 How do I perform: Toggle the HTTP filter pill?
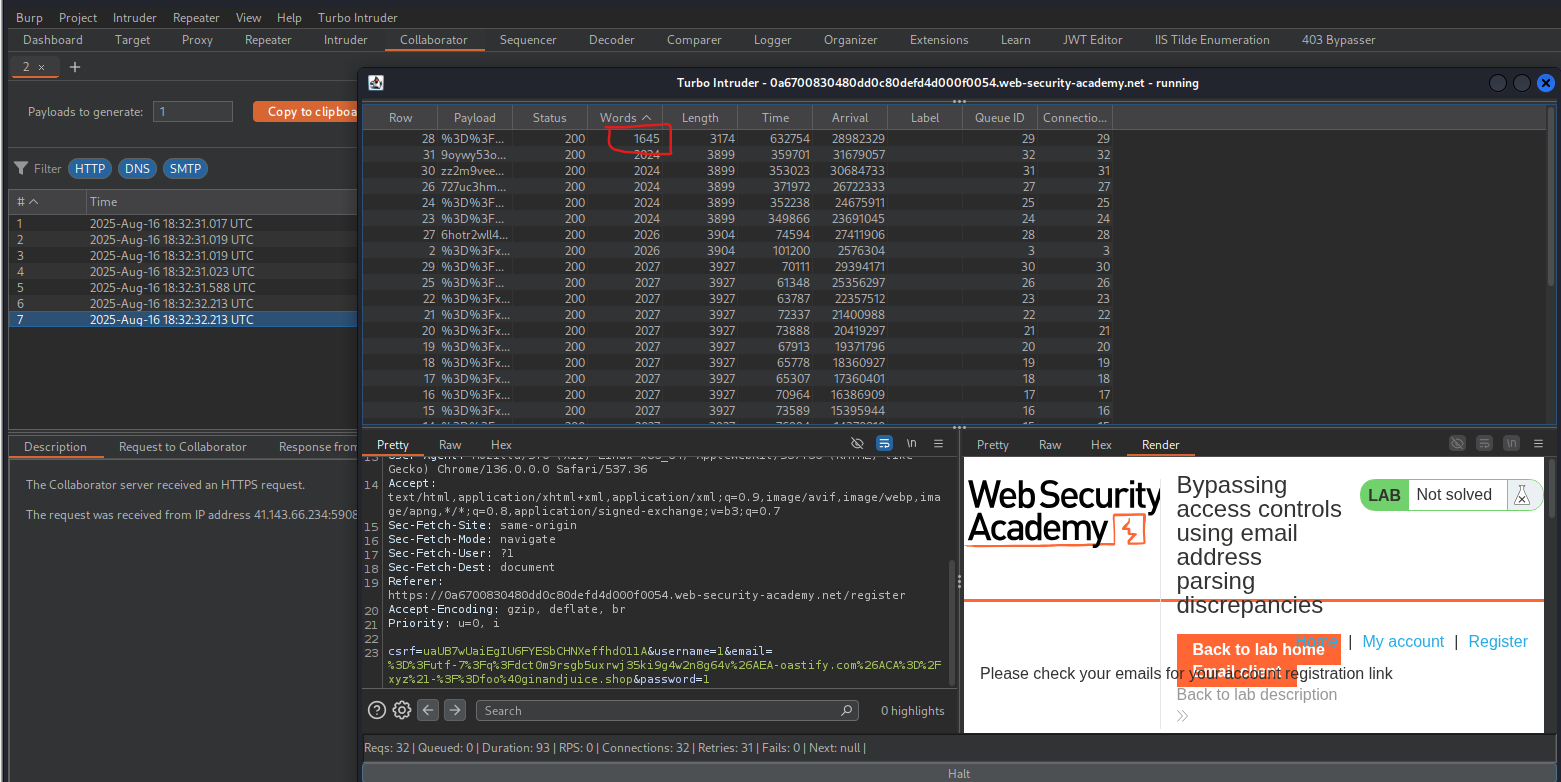tap(90, 169)
